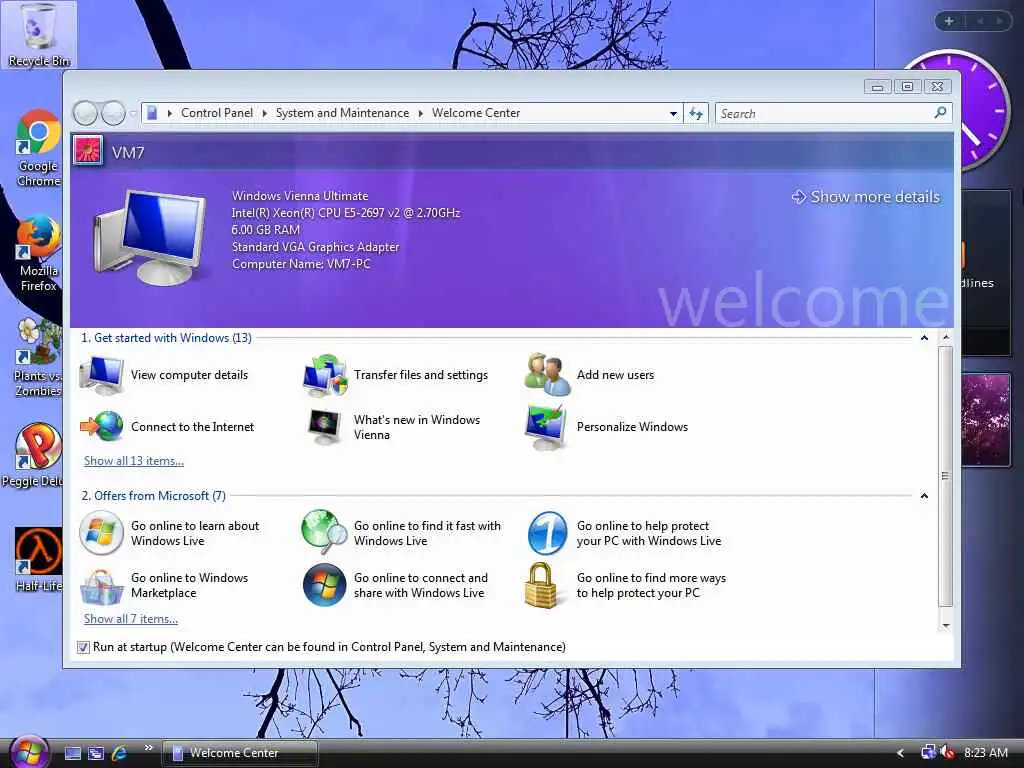Viewport: 1024px width, 768px height.
Task: Click the vertical scrollbar thumb
Action: coord(946,477)
